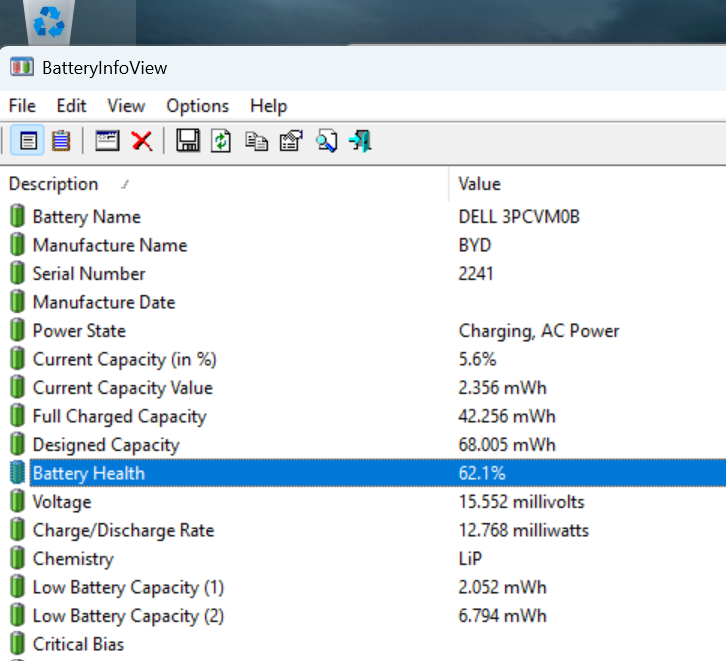The image size is (726, 661).
Task: Click the BatteryInfoView title bar app icon
Action: coord(22,67)
